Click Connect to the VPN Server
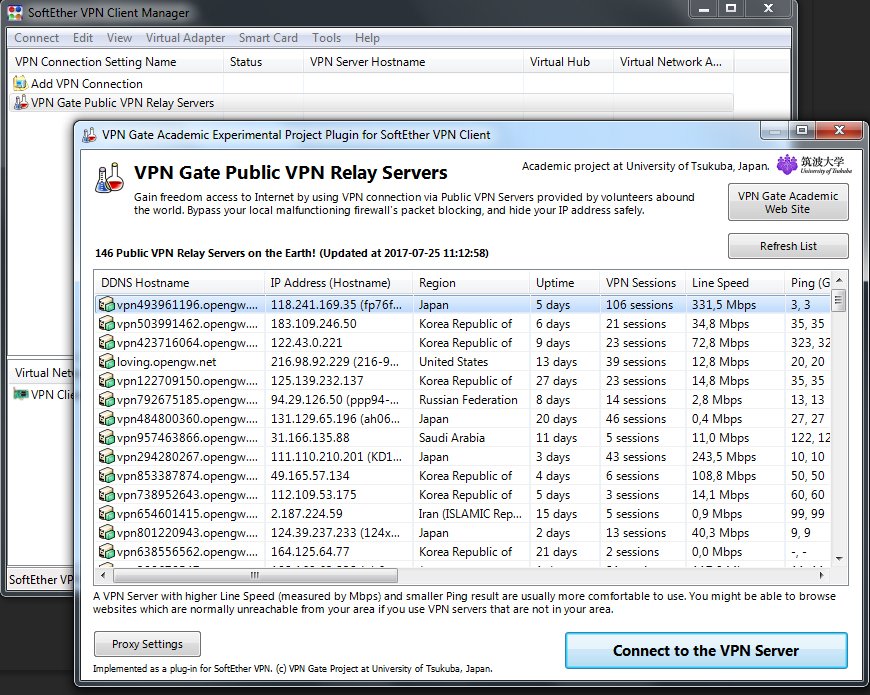This screenshot has width=870, height=695. pyautogui.click(x=706, y=650)
